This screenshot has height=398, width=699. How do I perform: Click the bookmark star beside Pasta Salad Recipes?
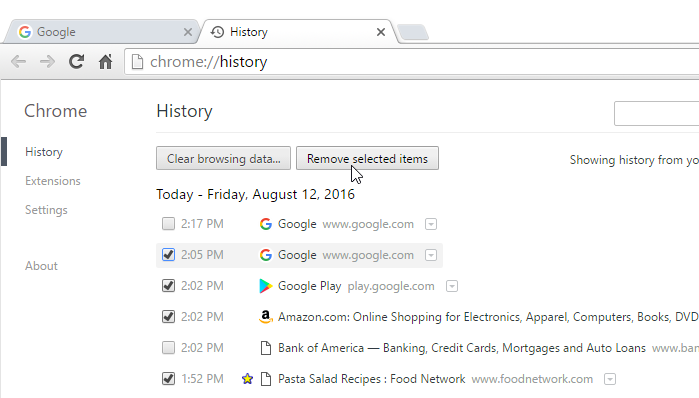247,379
